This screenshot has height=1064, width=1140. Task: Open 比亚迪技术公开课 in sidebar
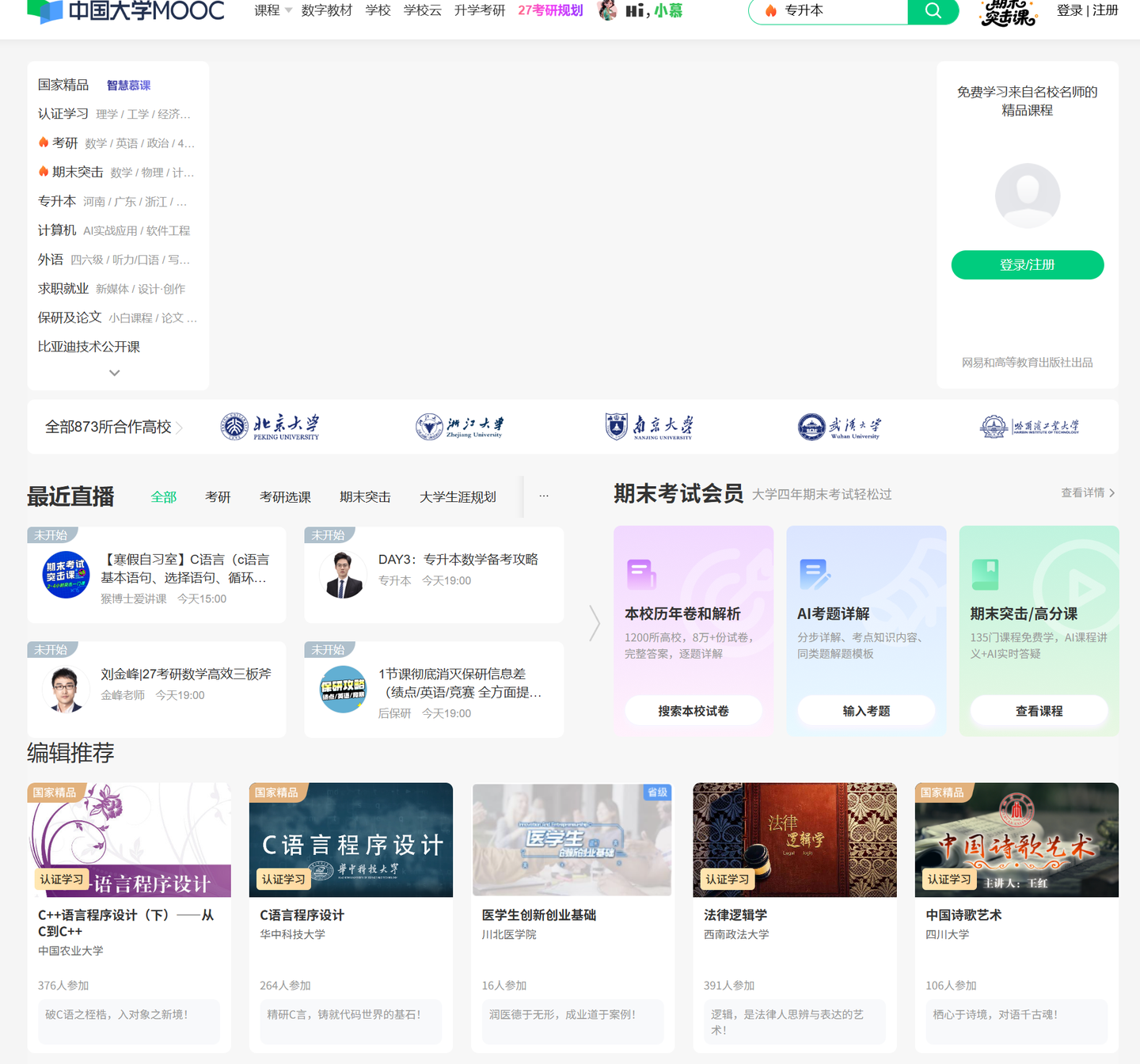(89, 347)
